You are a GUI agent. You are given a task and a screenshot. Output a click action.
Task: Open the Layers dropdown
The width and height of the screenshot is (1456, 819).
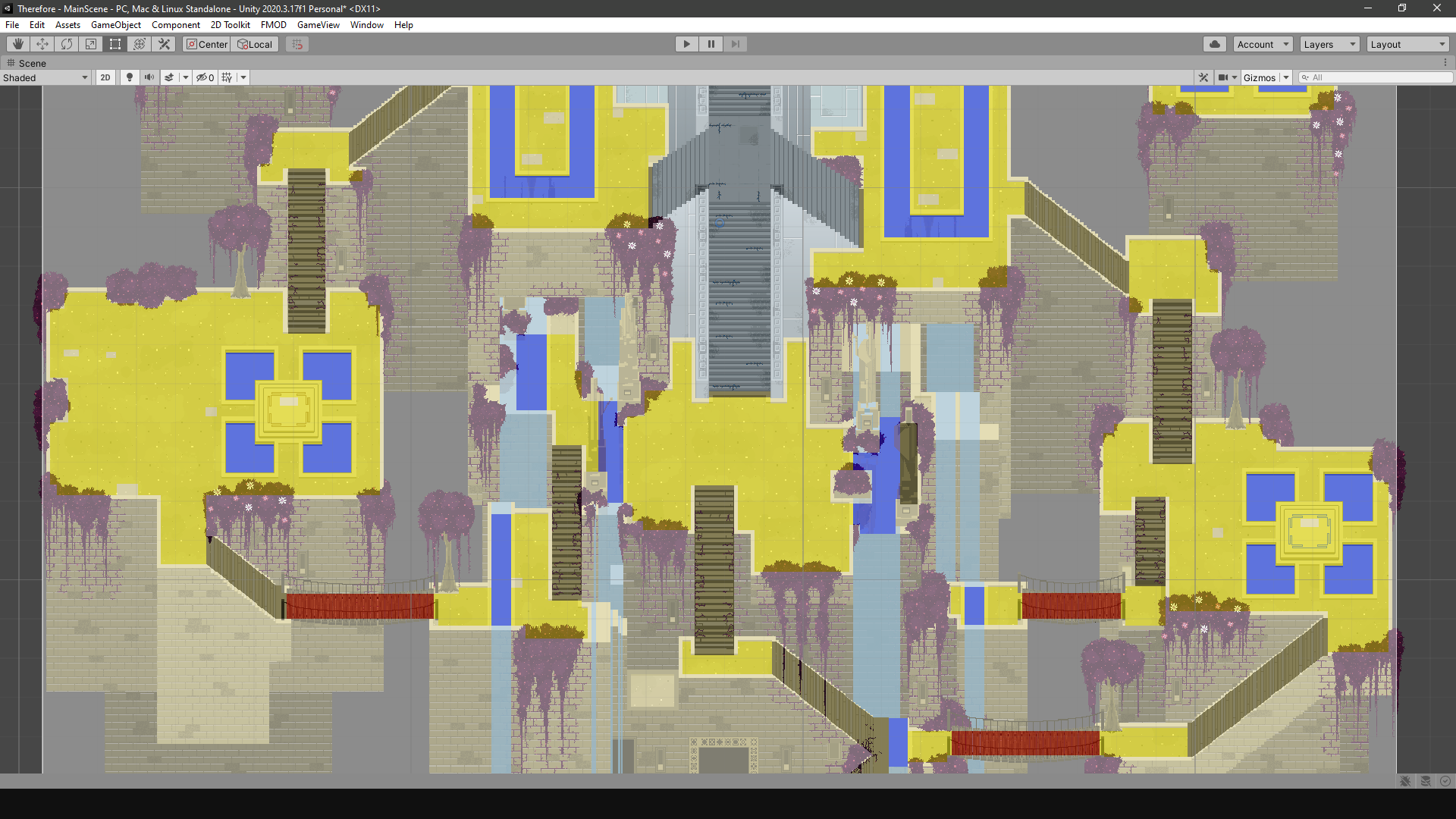[x=1329, y=44]
